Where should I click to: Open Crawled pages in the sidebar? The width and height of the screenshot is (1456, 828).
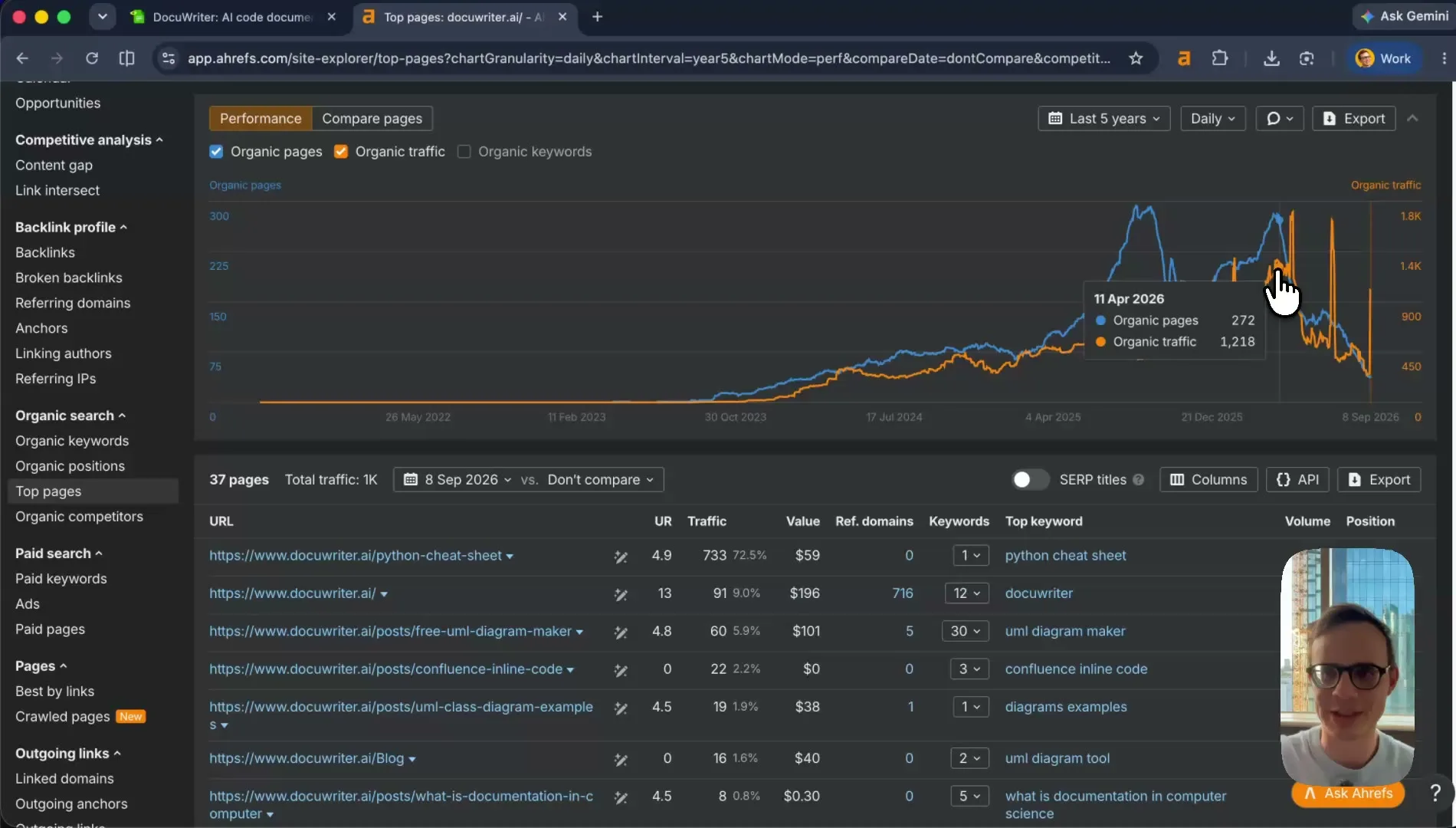tap(63, 717)
